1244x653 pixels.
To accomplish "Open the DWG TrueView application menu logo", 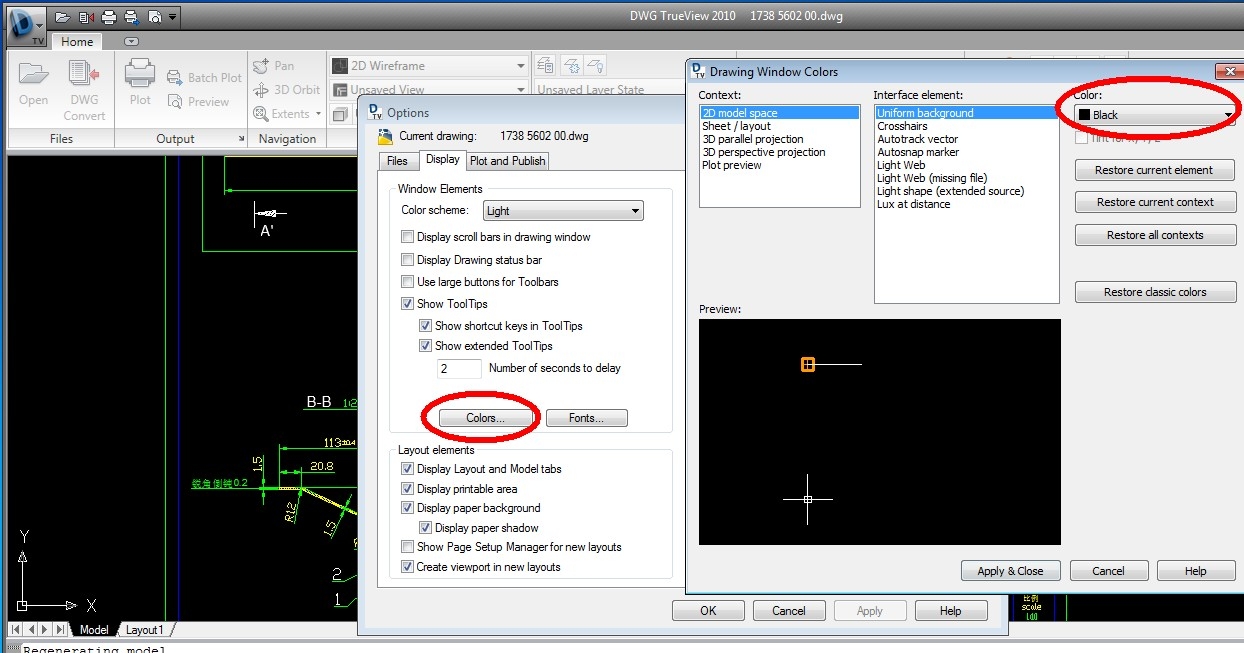I will coord(25,25).
